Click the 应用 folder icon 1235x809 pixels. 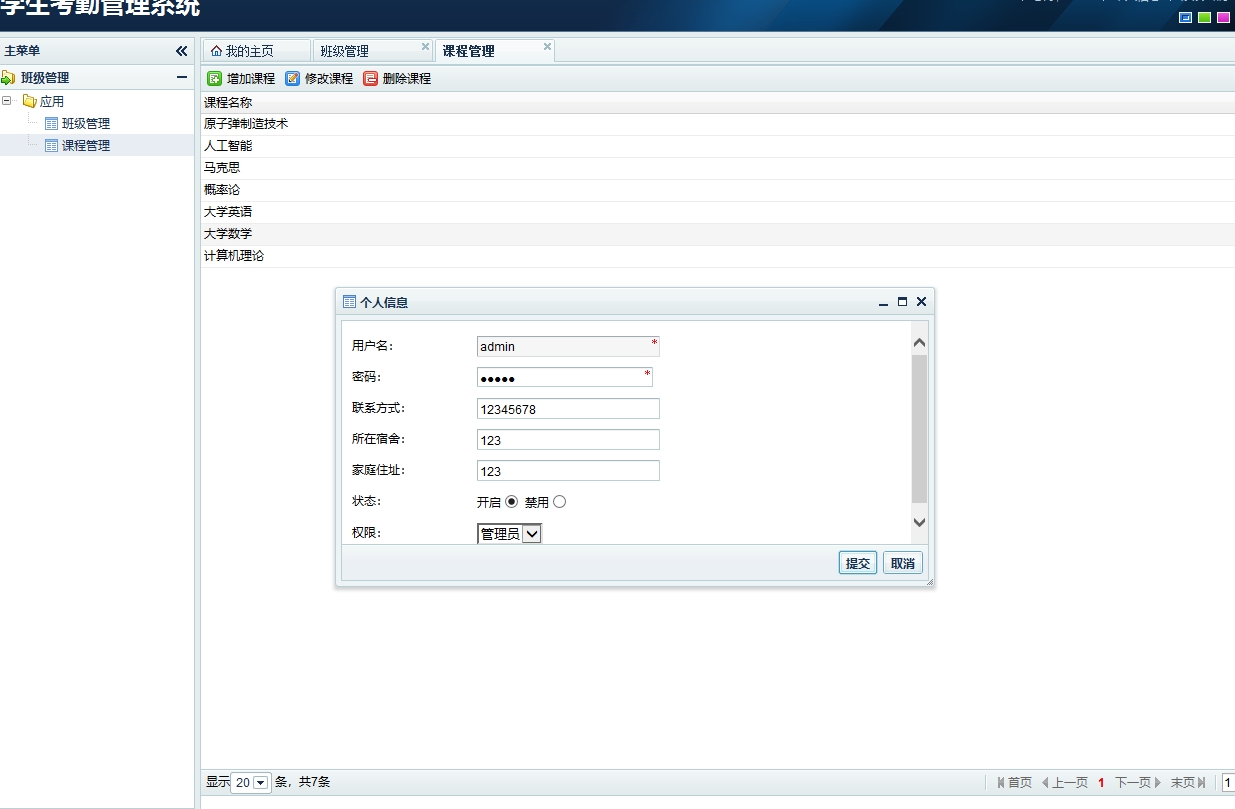pyautogui.click(x=29, y=101)
